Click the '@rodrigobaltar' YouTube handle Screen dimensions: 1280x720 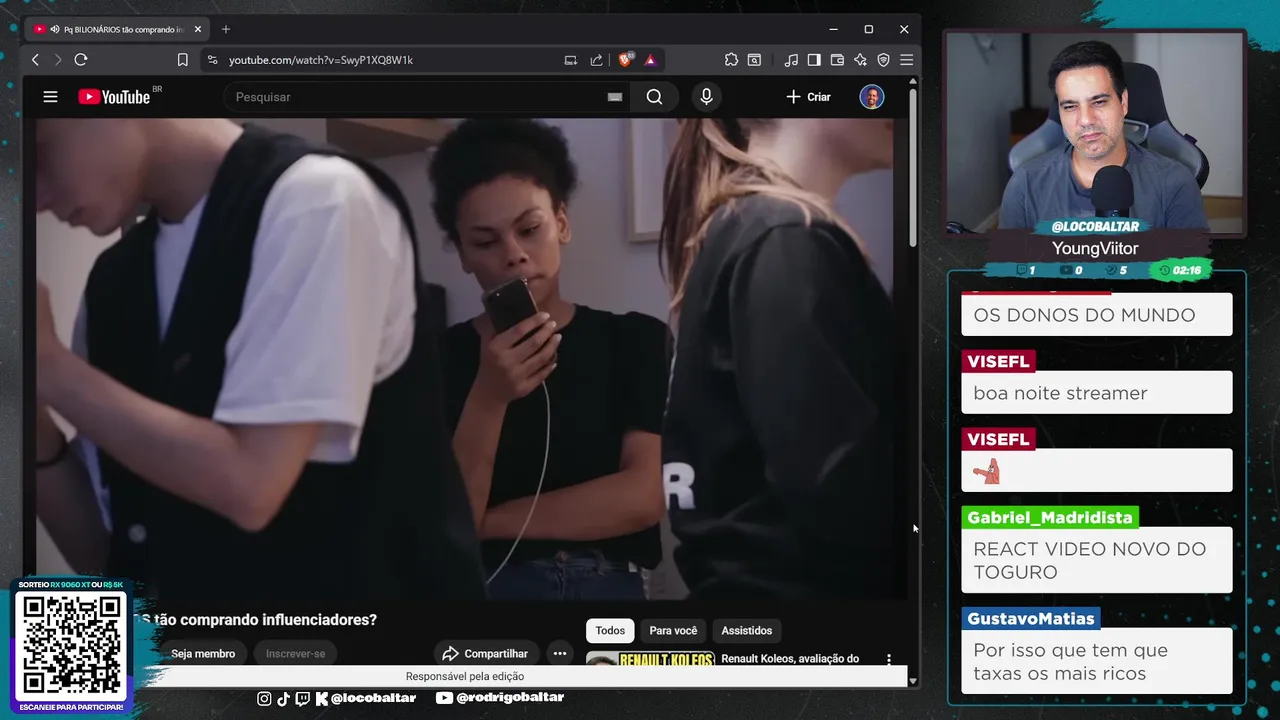point(500,698)
